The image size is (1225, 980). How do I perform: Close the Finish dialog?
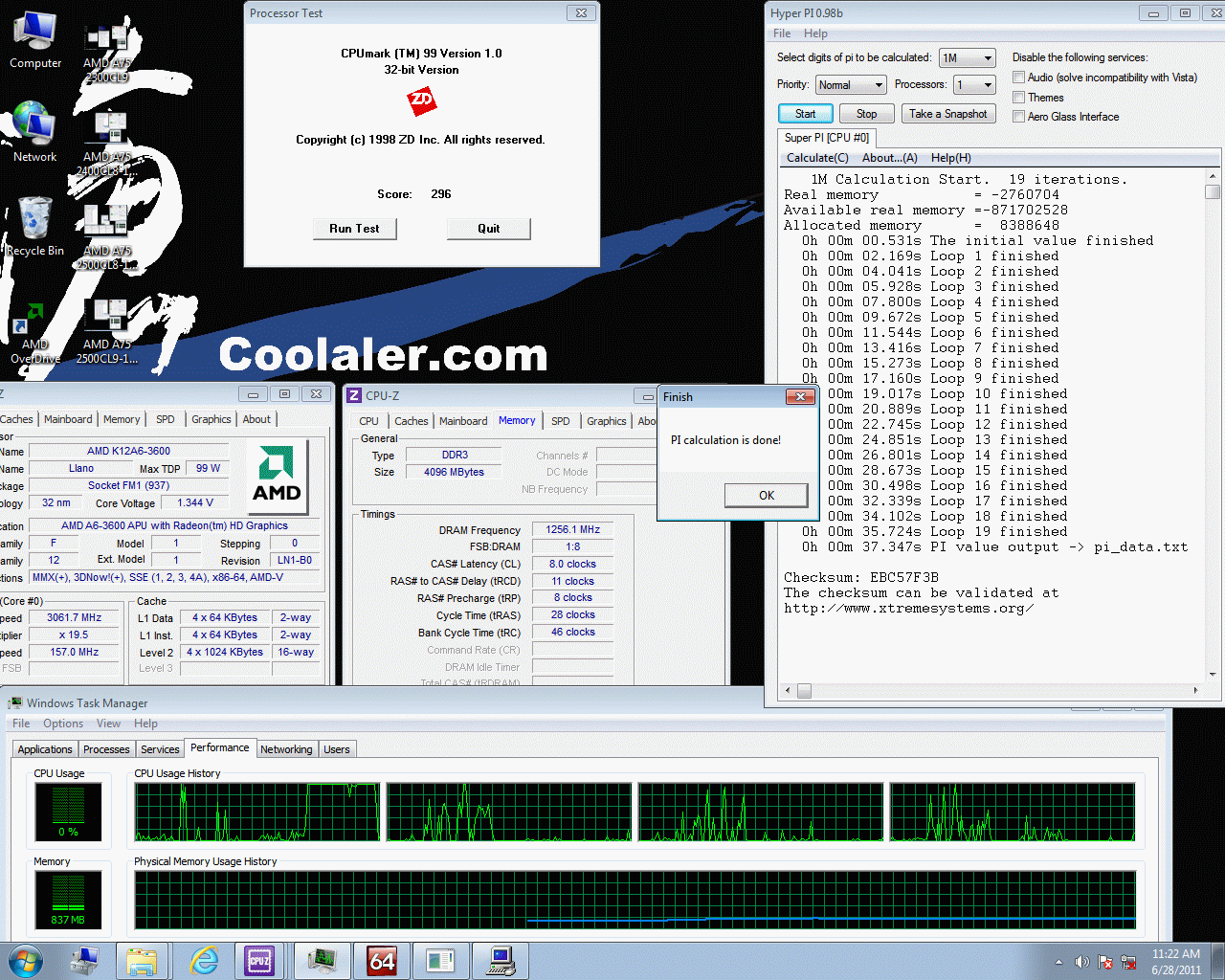click(x=800, y=396)
